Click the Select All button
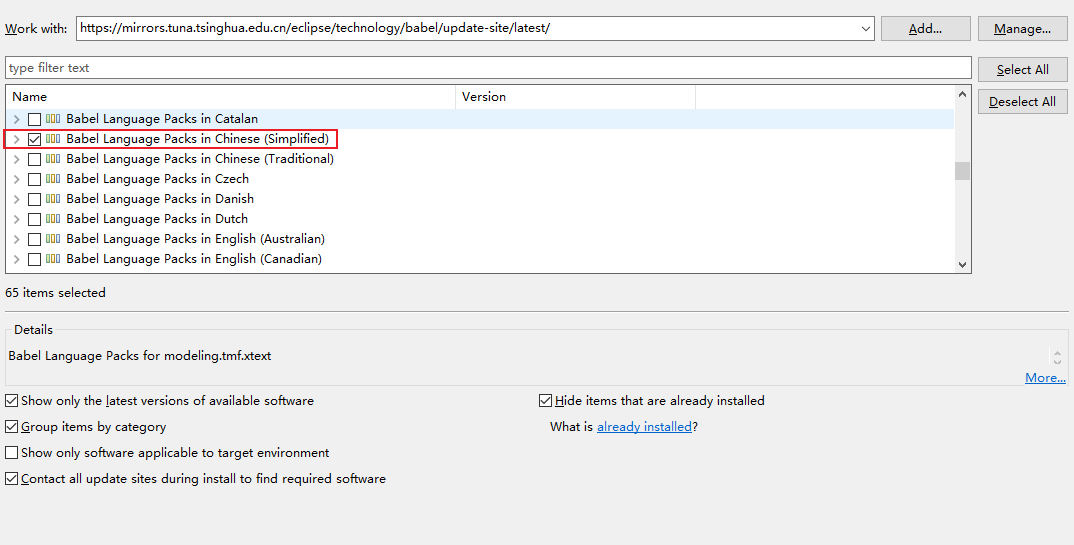 [1023, 69]
